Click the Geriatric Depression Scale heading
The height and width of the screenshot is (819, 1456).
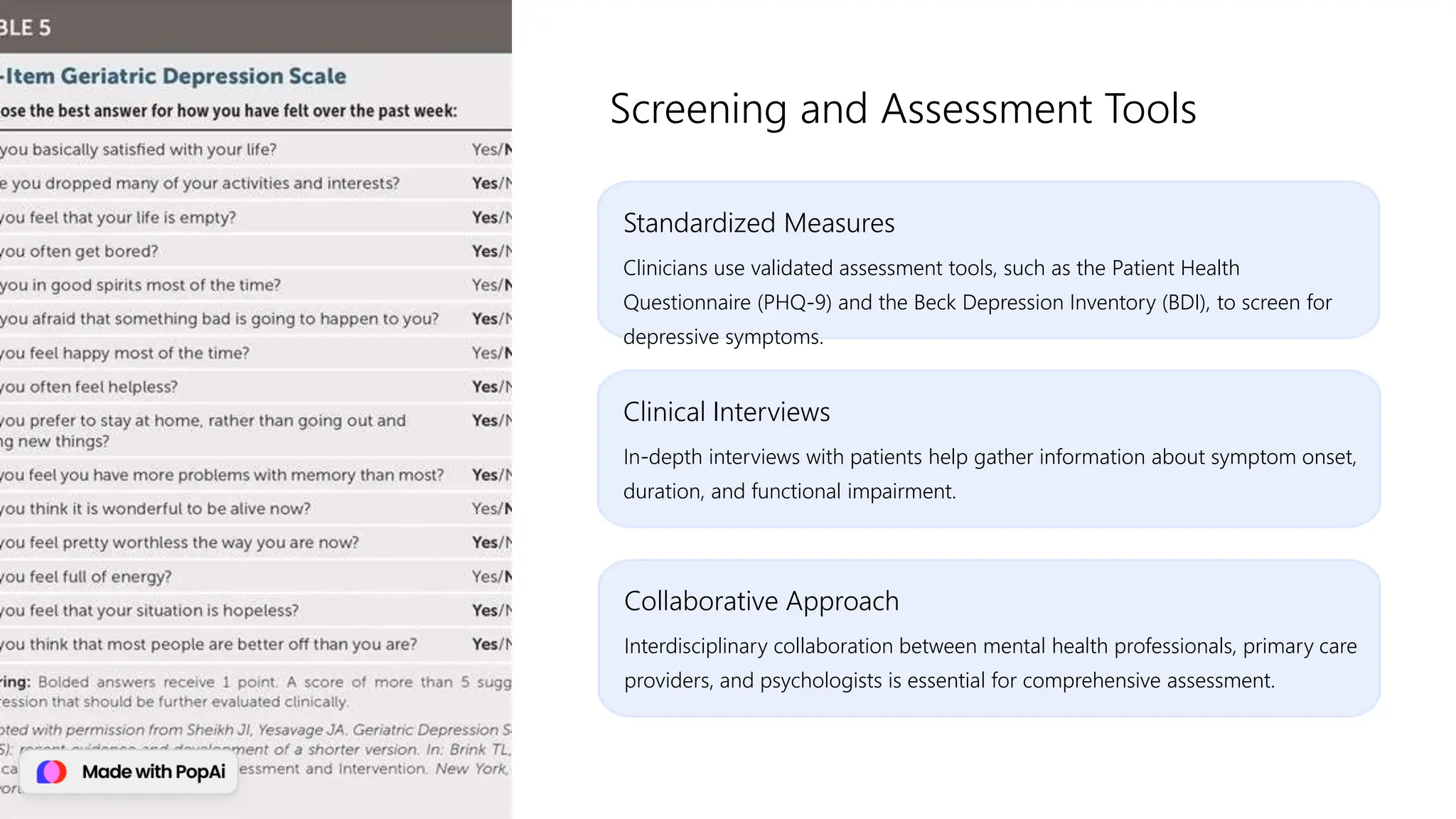(x=174, y=76)
